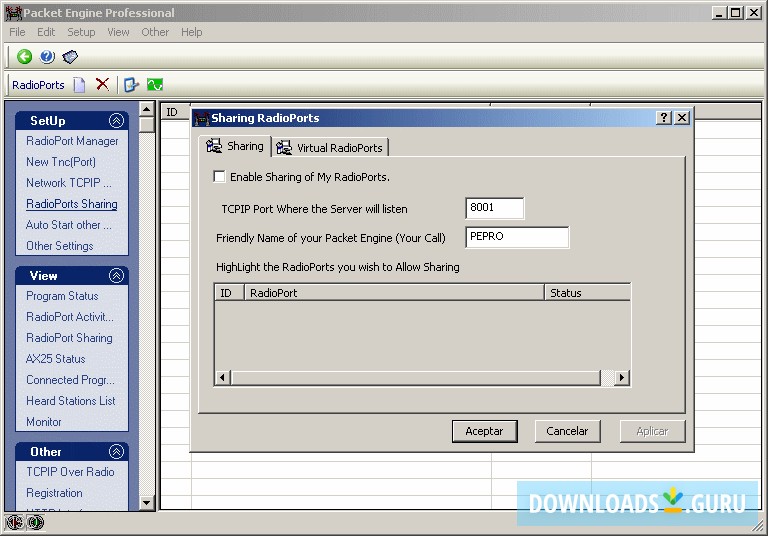Open the Help menu
Image resolution: width=768 pixels, height=536 pixels.
pos(192,32)
